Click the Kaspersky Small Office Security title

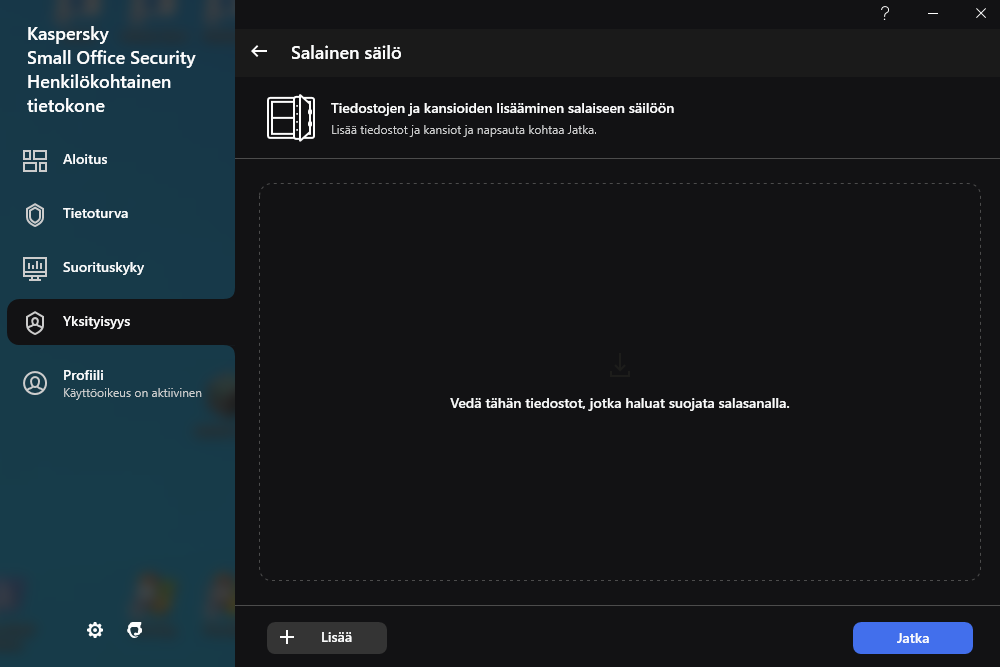click(x=111, y=70)
